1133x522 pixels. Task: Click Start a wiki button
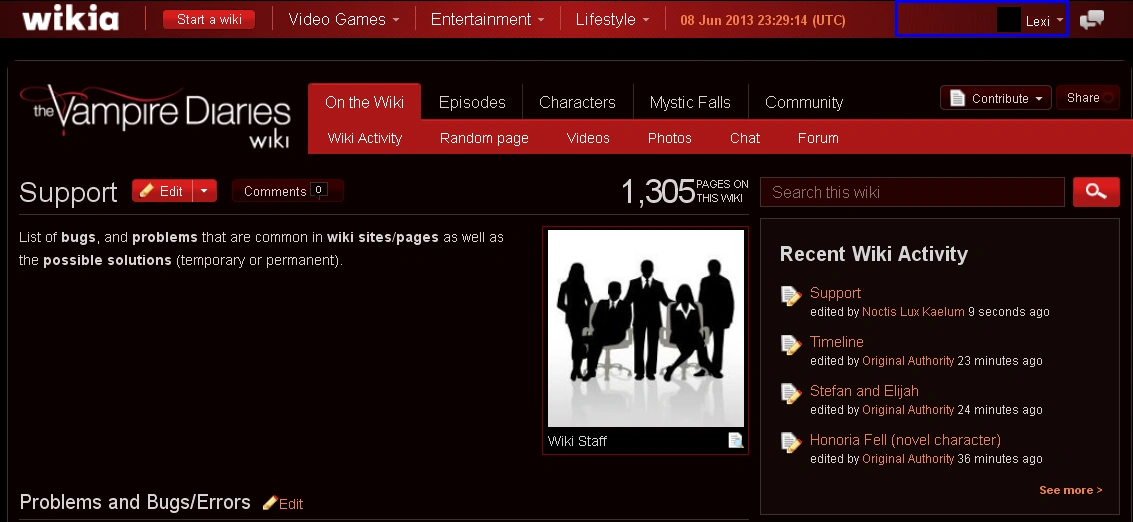coord(209,20)
